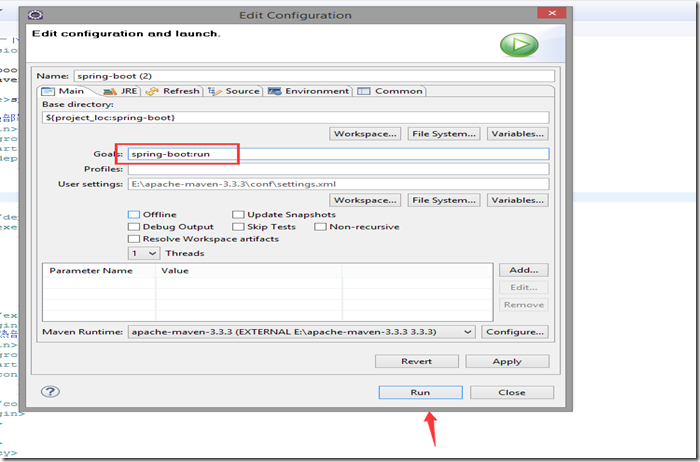Open the Environment tab
700x462 pixels.
pos(308,91)
